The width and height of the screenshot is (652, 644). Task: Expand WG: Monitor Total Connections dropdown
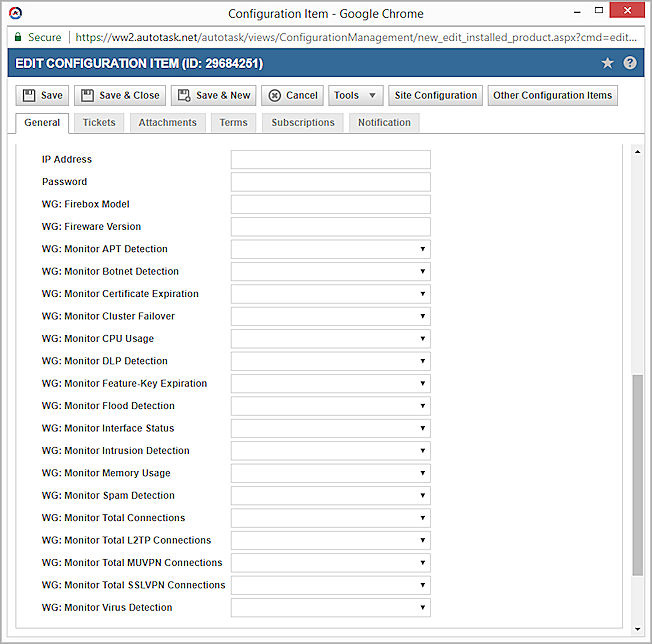click(331, 518)
